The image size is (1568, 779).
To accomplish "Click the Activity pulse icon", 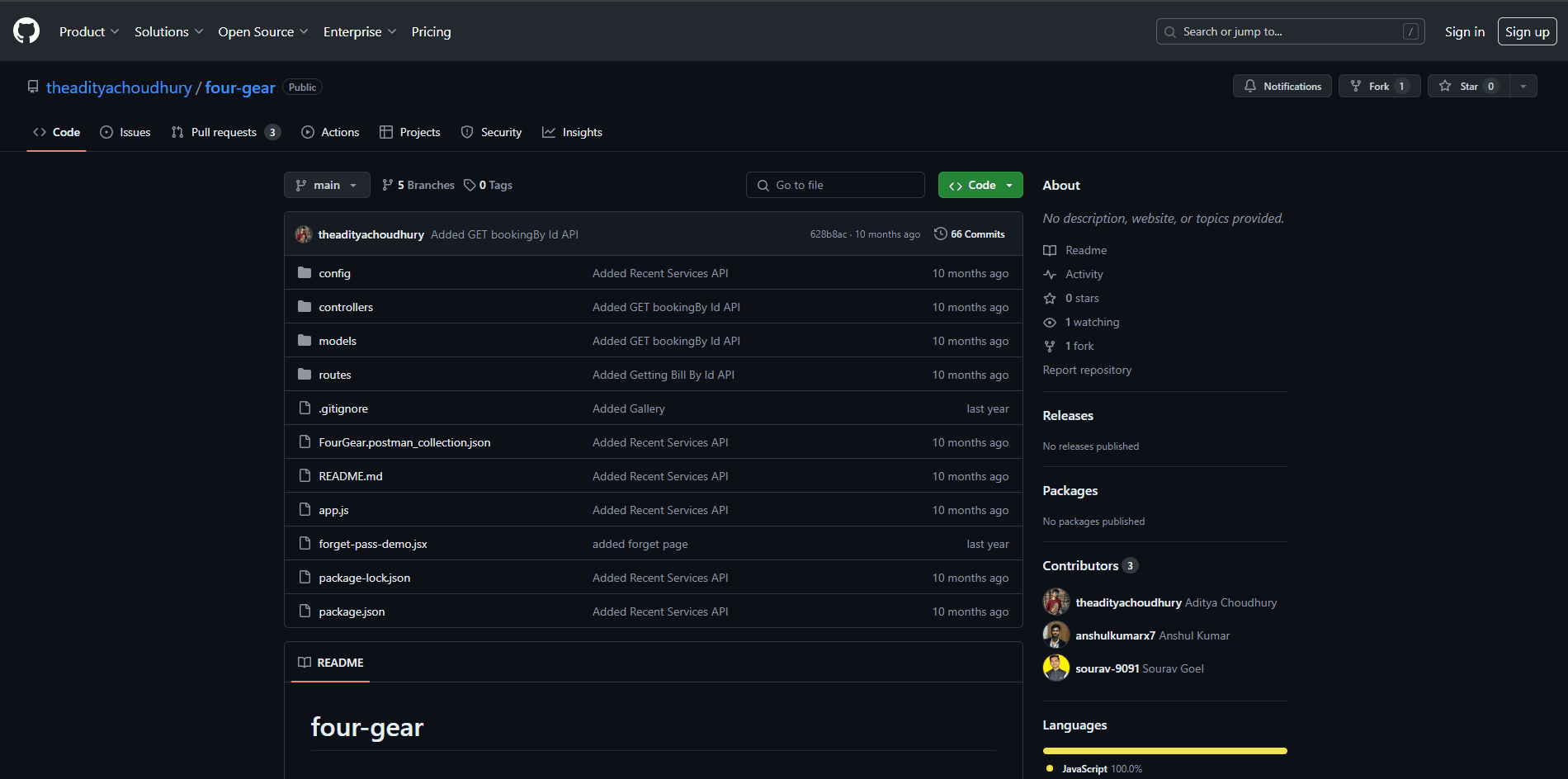I will click(x=1050, y=274).
